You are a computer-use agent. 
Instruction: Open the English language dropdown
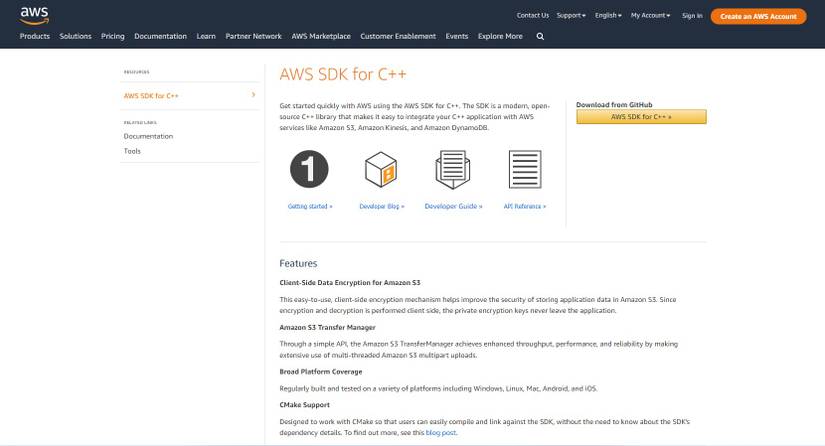point(608,16)
